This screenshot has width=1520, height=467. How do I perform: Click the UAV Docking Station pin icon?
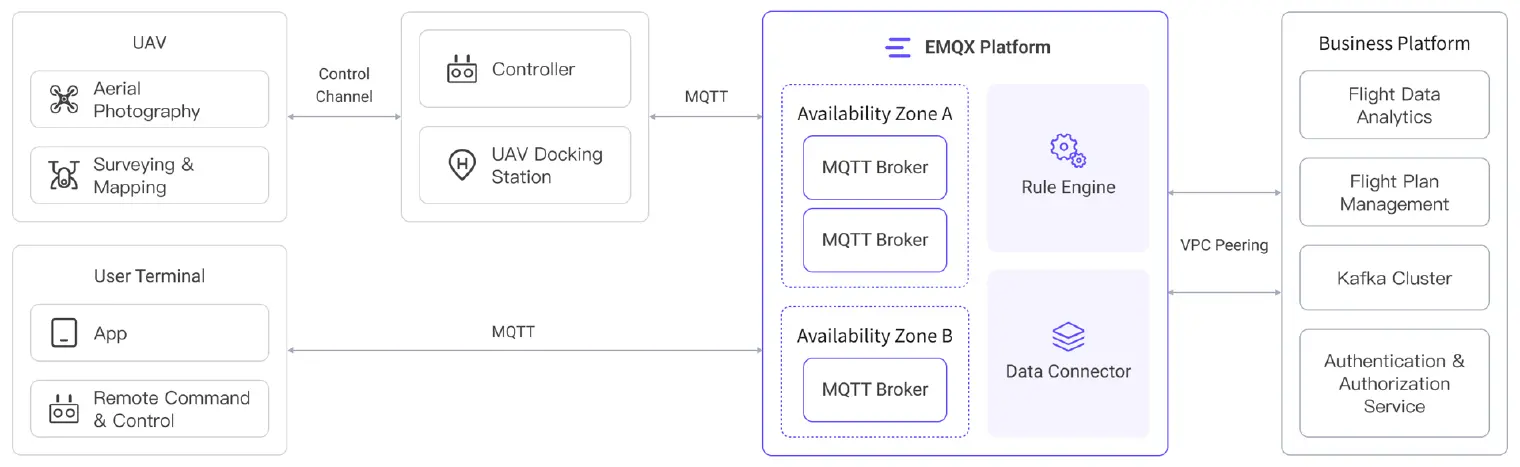point(461,166)
